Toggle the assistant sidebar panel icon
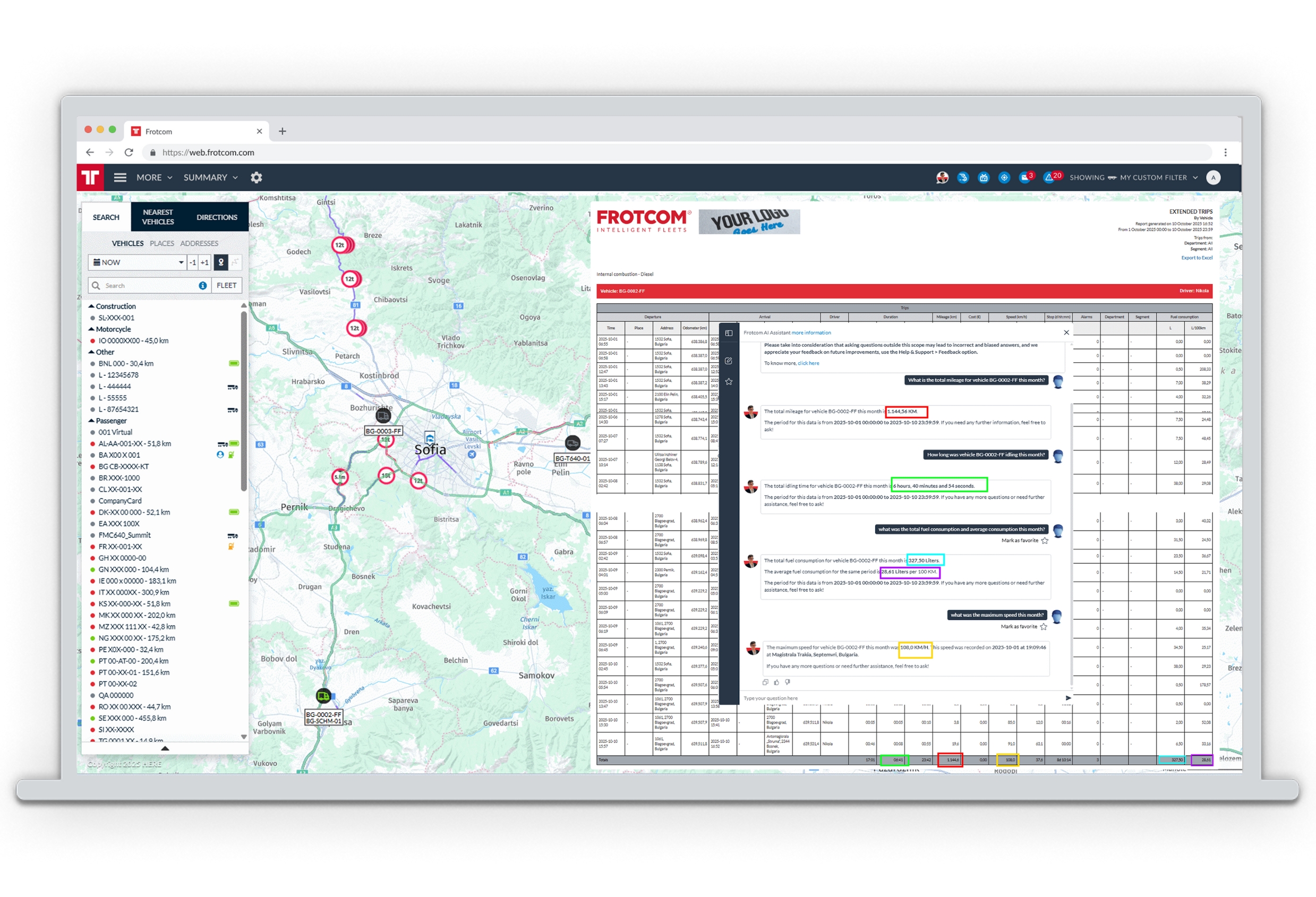 tap(729, 333)
